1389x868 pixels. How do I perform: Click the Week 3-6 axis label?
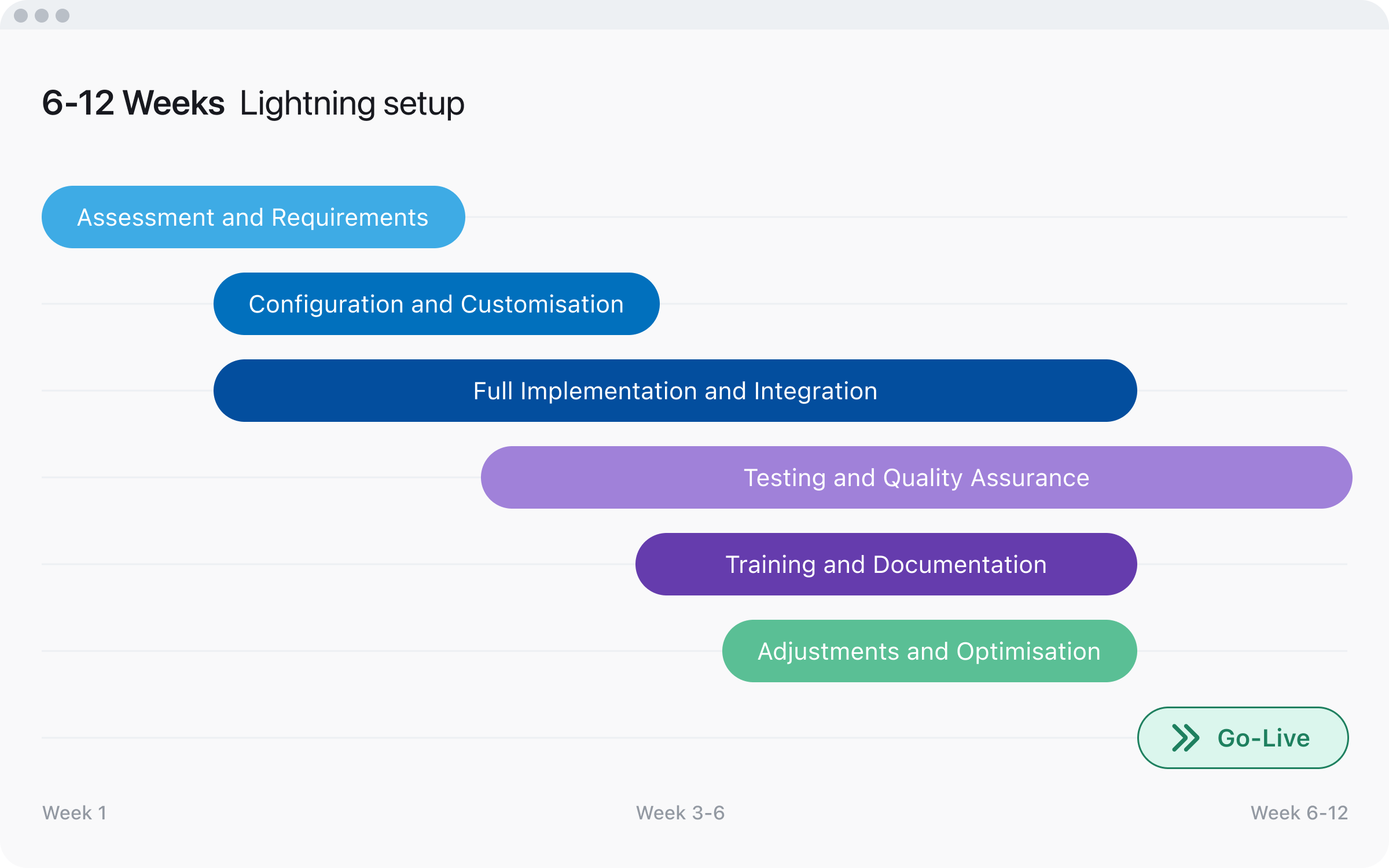[x=680, y=813]
